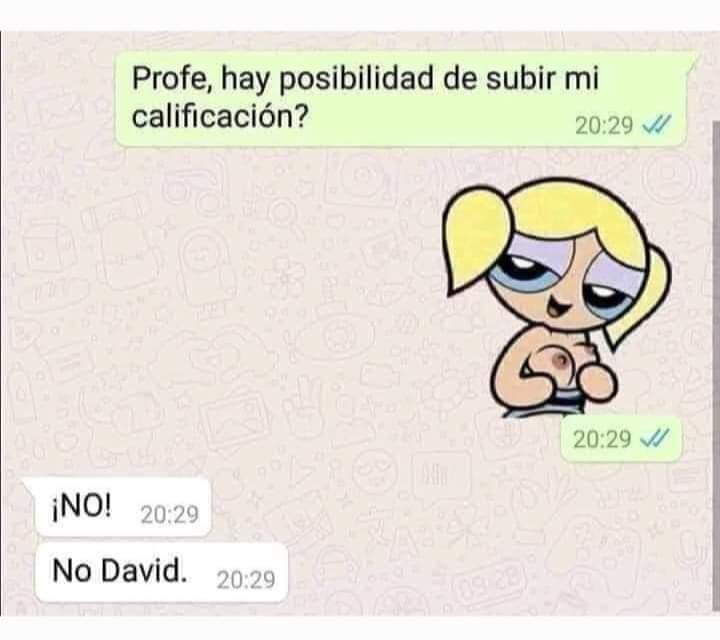Click the word posibilidad in the green bubble
720x640 pixels.
[356, 79]
